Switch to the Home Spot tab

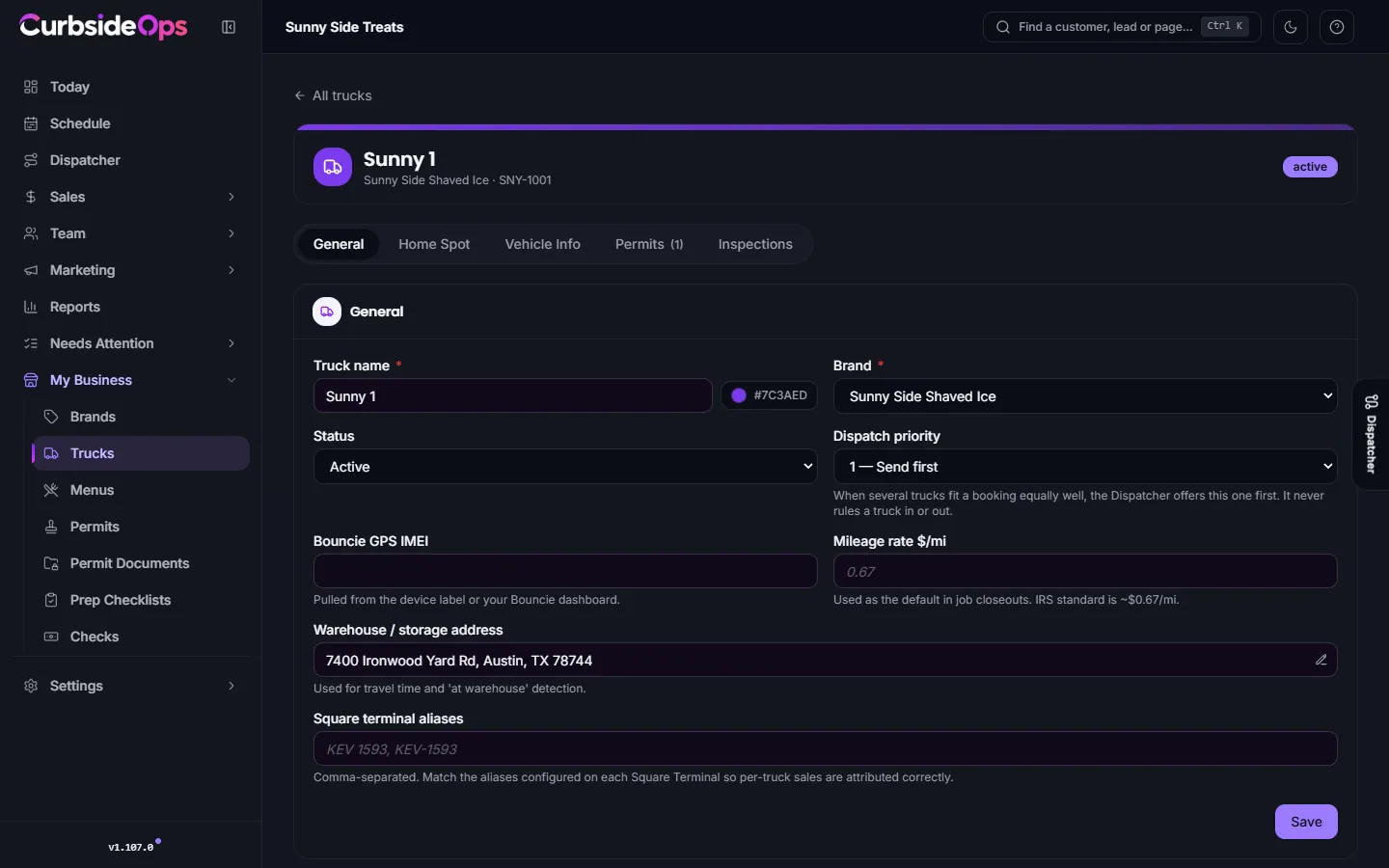coord(434,244)
